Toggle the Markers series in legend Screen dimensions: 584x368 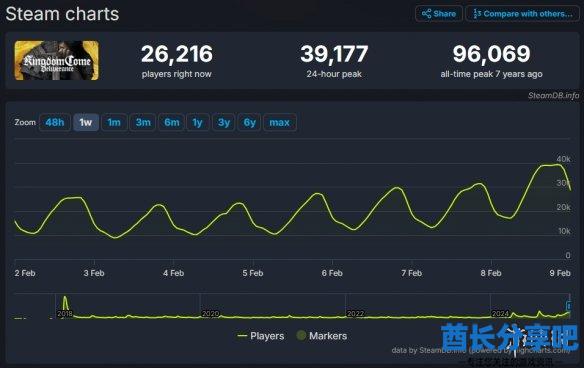322,336
